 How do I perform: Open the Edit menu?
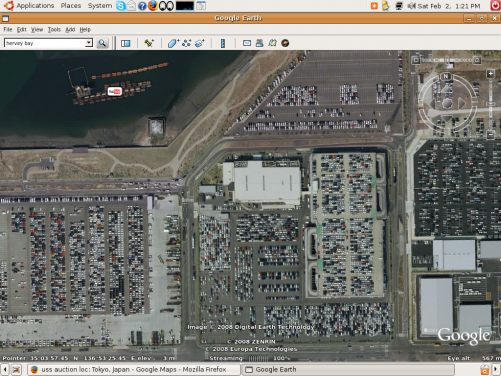22,30
